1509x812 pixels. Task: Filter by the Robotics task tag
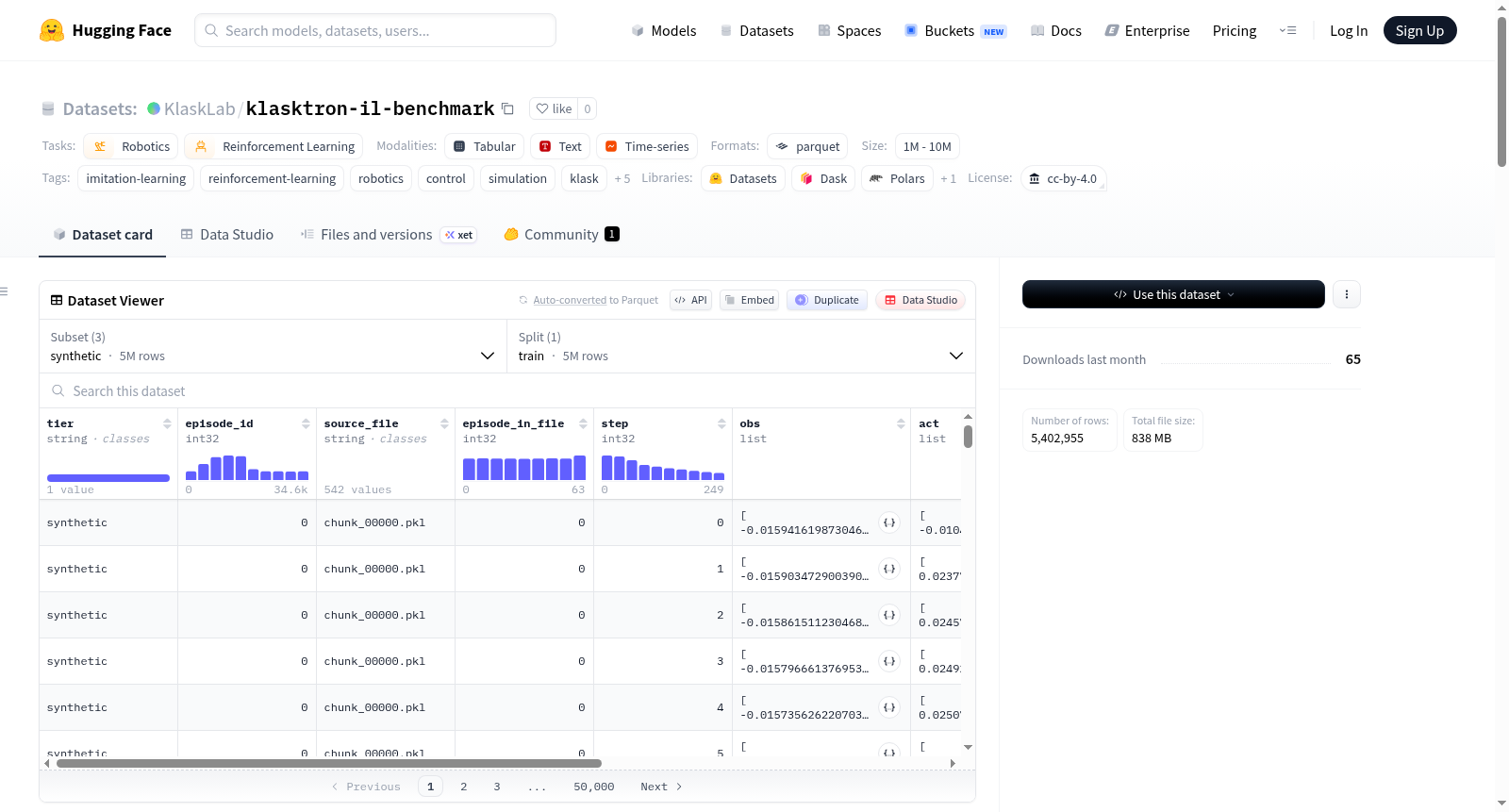point(131,146)
